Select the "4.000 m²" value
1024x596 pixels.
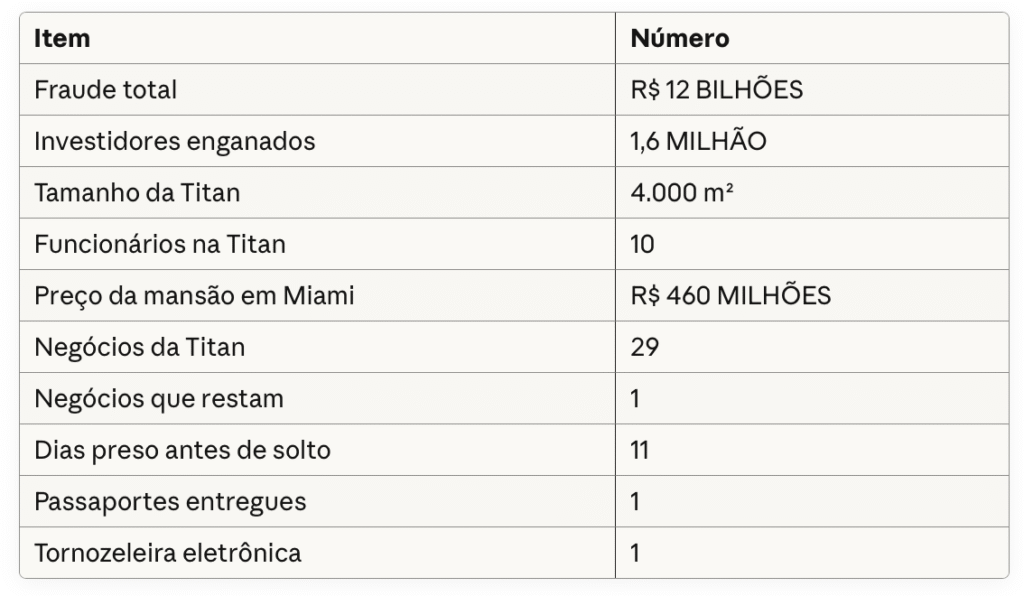(682, 193)
